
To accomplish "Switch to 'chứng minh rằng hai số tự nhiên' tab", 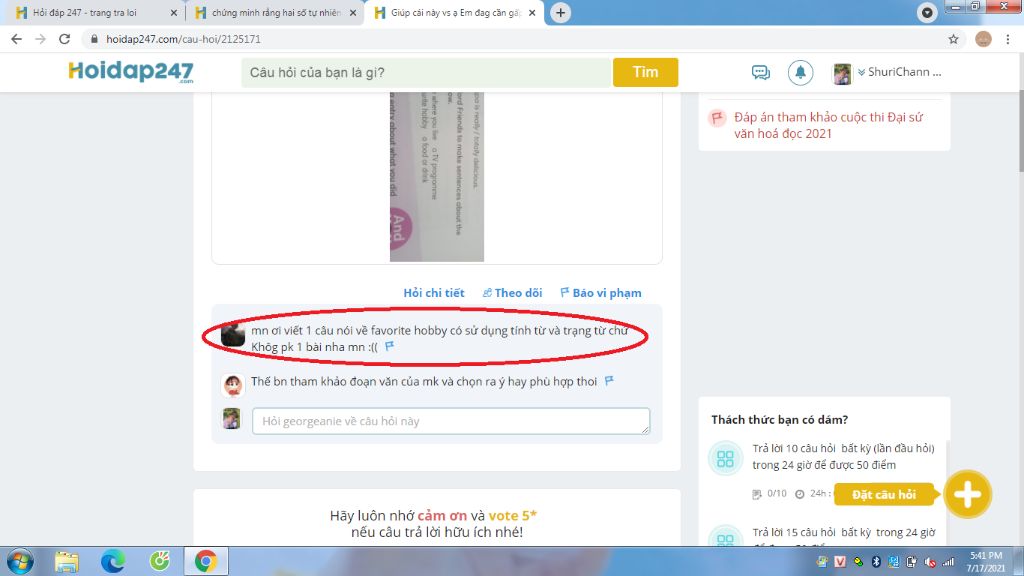I will click(x=276, y=12).
